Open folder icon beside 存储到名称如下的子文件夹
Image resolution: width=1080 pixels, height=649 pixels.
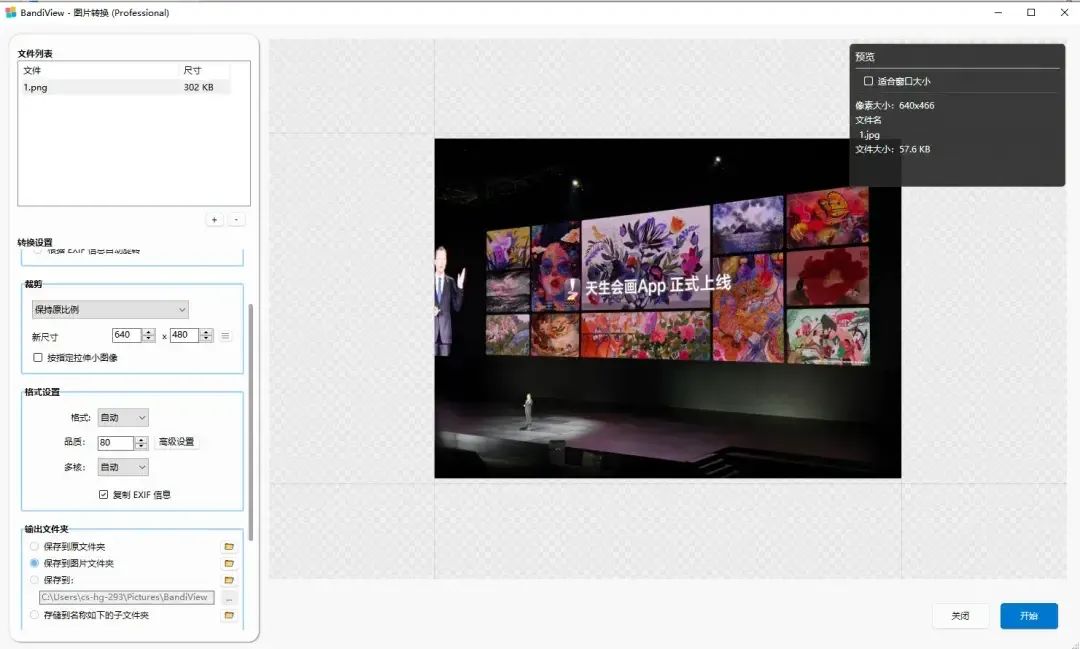click(229, 615)
